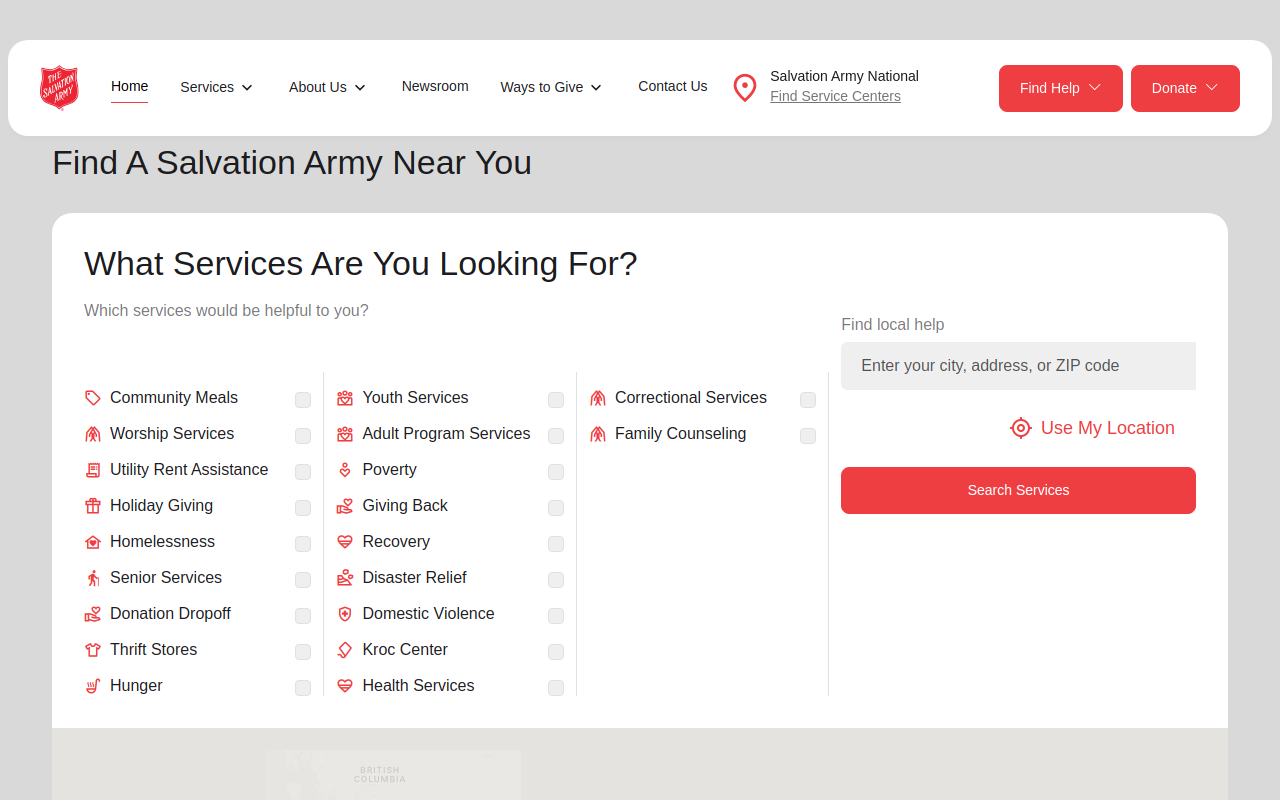Expand the About Us menu chevron
The height and width of the screenshot is (800, 1280).
point(360,88)
